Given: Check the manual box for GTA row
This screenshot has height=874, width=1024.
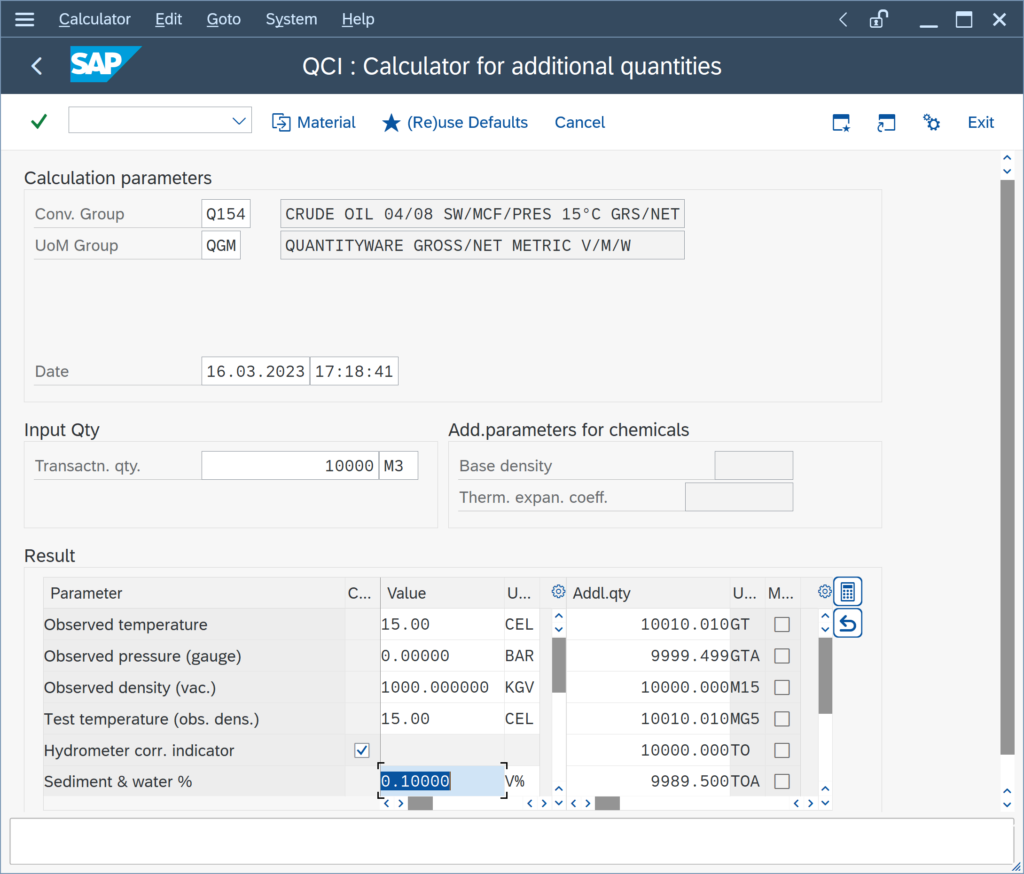Looking at the screenshot, I should click(x=782, y=656).
